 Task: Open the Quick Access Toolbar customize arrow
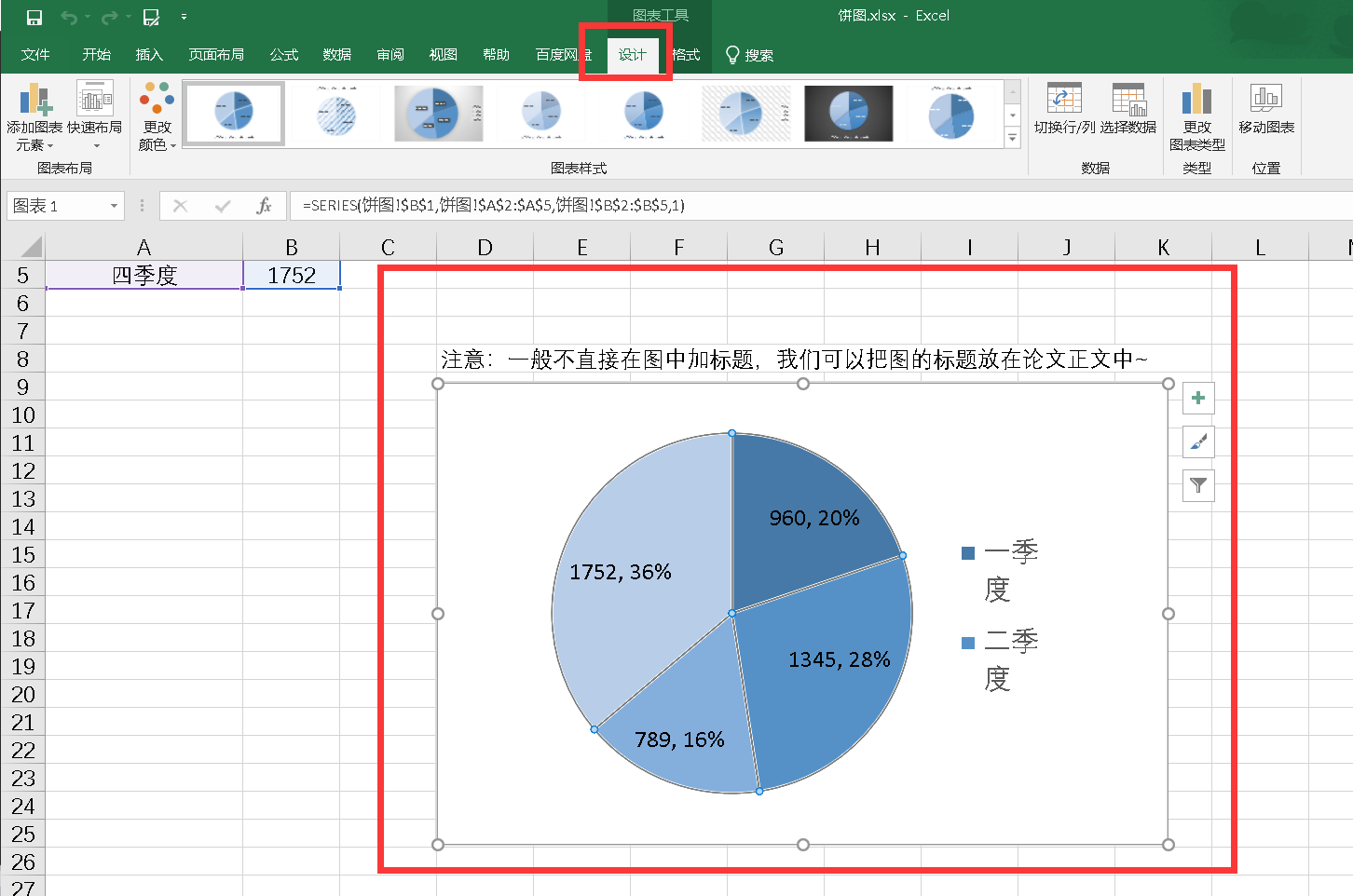(184, 16)
